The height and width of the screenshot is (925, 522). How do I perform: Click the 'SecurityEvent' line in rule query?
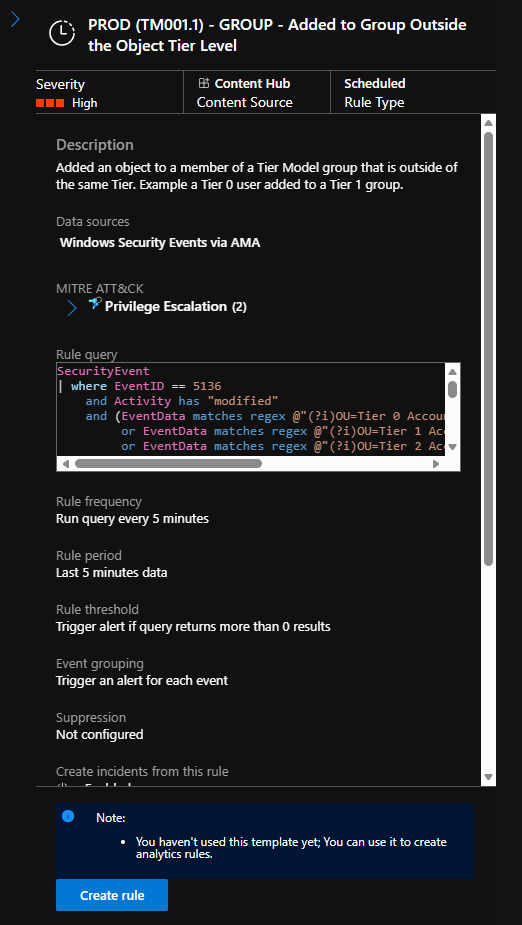[x=103, y=372]
